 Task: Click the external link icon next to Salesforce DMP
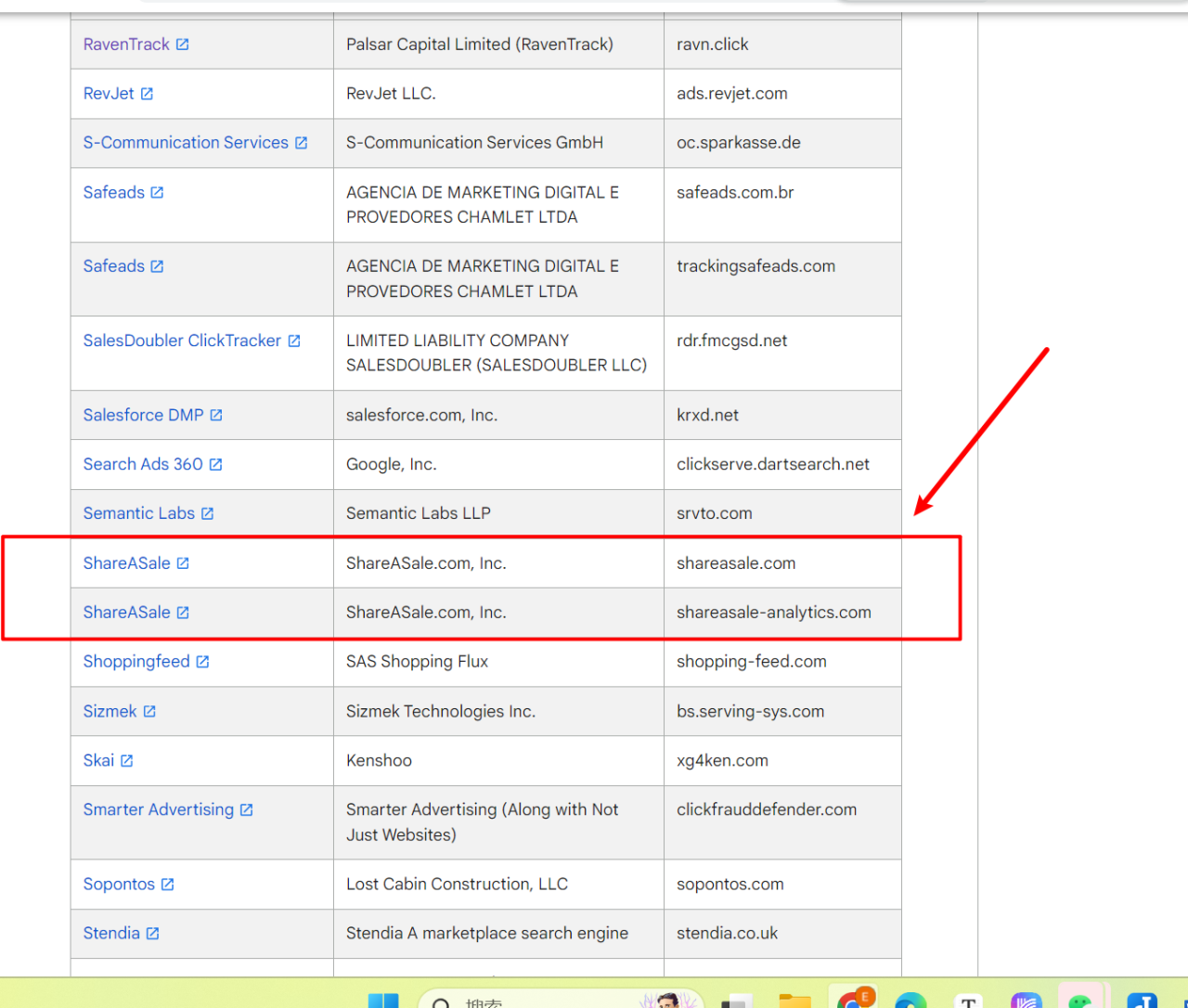[216, 416]
